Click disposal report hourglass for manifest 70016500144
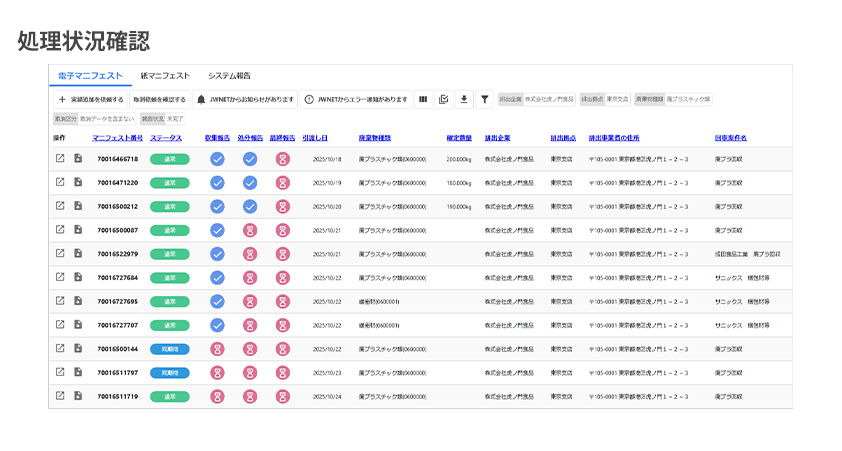Viewport: 842px width, 451px height. click(x=250, y=349)
